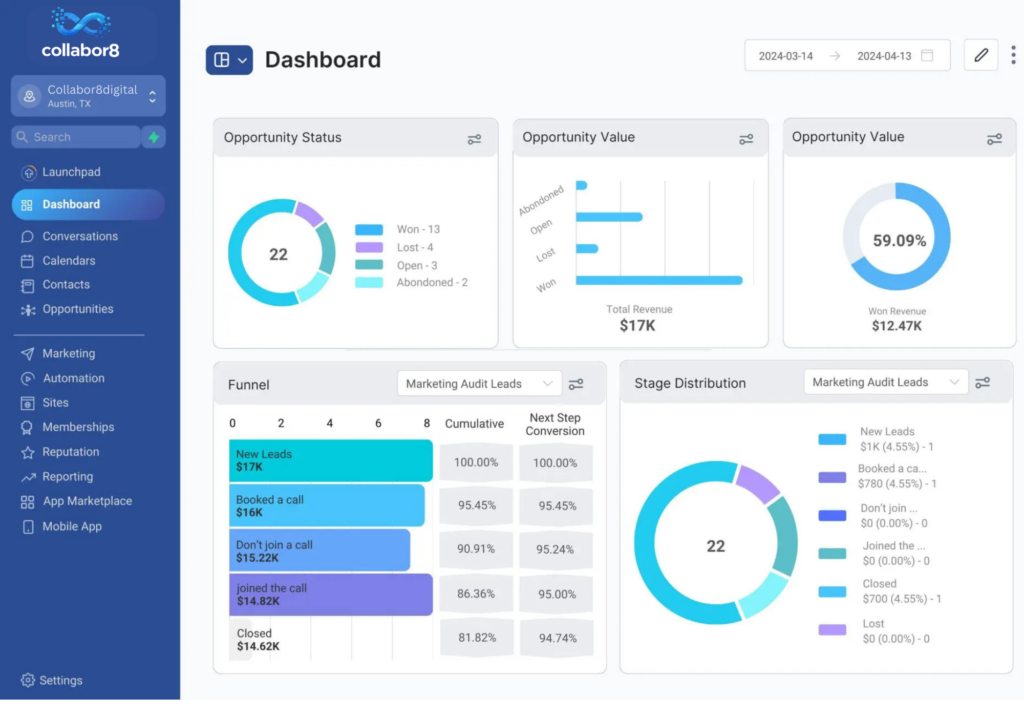The image size is (1024, 717).
Task: Click the 81.82% cumulative value for Closed
Action: tap(476, 637)
